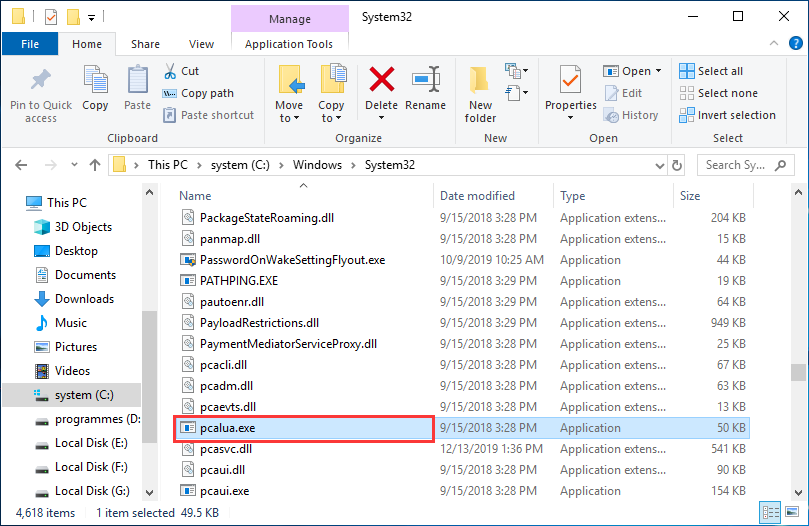This screenshot has width=809, height=526.
Task: Open the Easy access dropdown icon
Action: 516,93
